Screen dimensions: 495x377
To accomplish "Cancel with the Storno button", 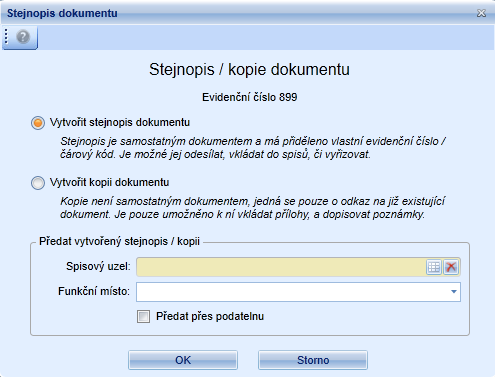I will pyautogui.click(x=313, y=360).
